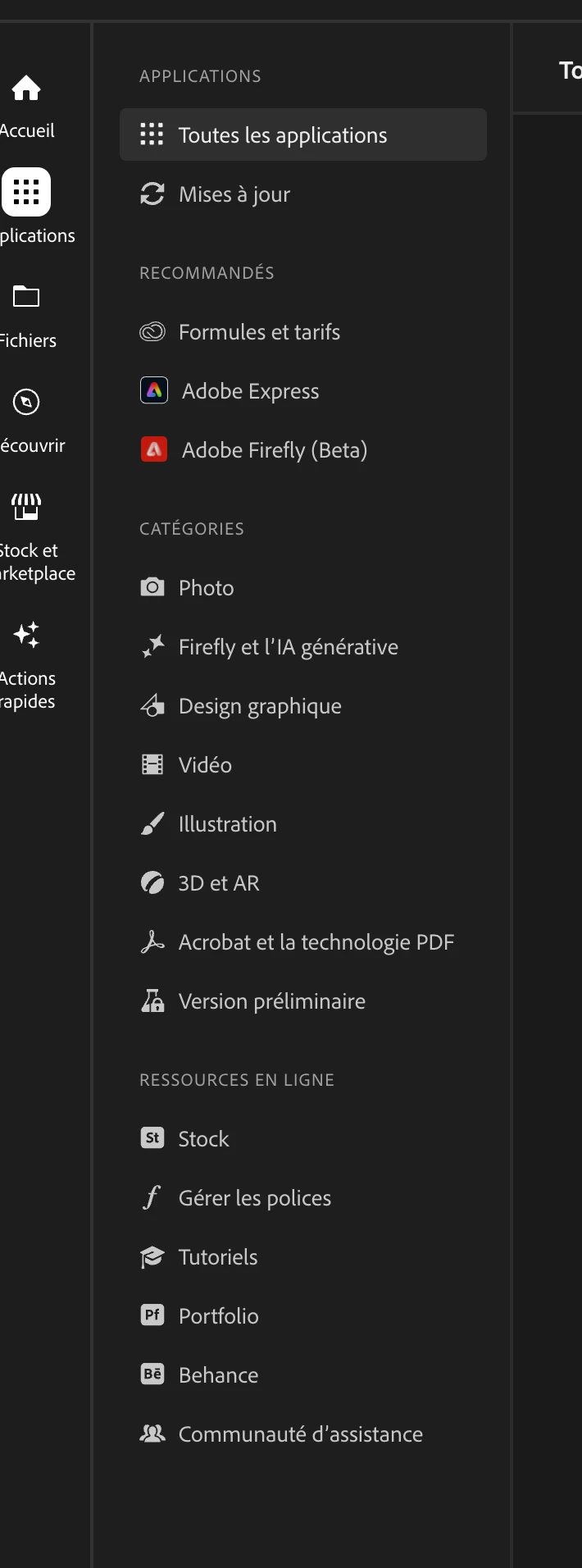Click the Pf Portfolio icon
The width and height of the screenshot is (582, 1568).
pos(152,1315)
